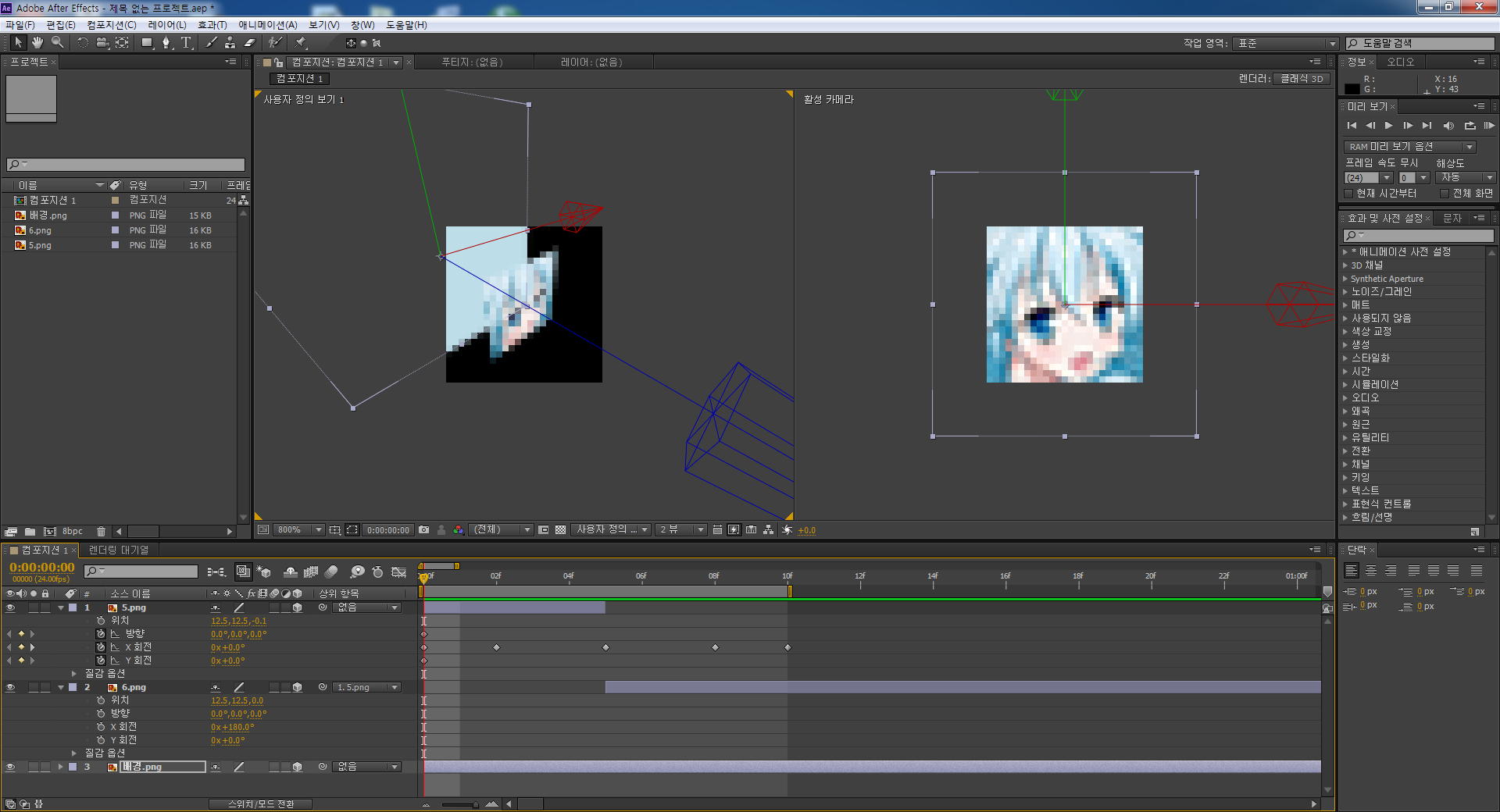Enable the 'From current time' checkbox

[x=1348, y=194]
